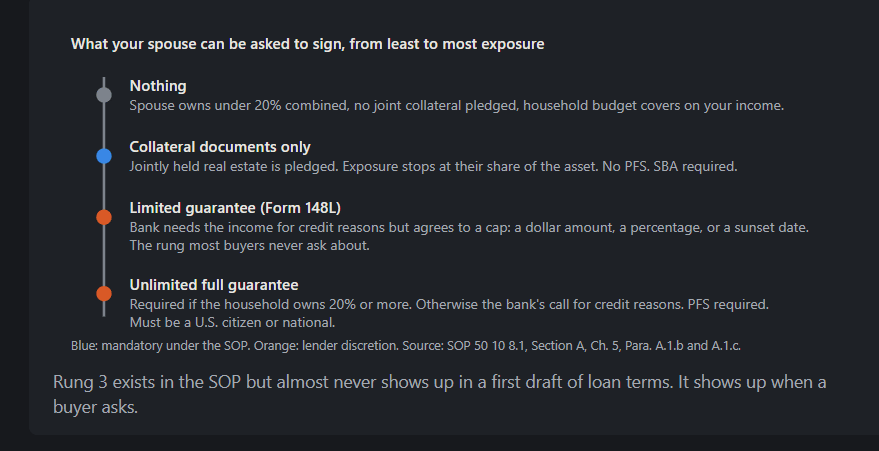
Task: Click the 'Collateral documents only' heading
Action: pos(220,147)
